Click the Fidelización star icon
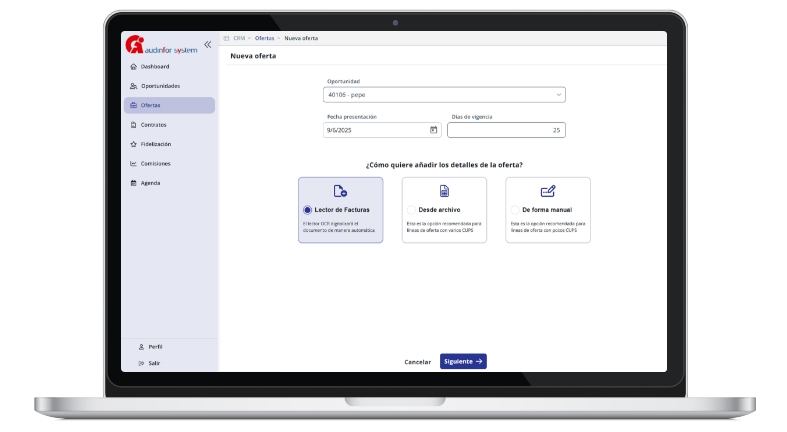Image resolution: width=787 pixels, height=432 pixels. pos(133,144)
